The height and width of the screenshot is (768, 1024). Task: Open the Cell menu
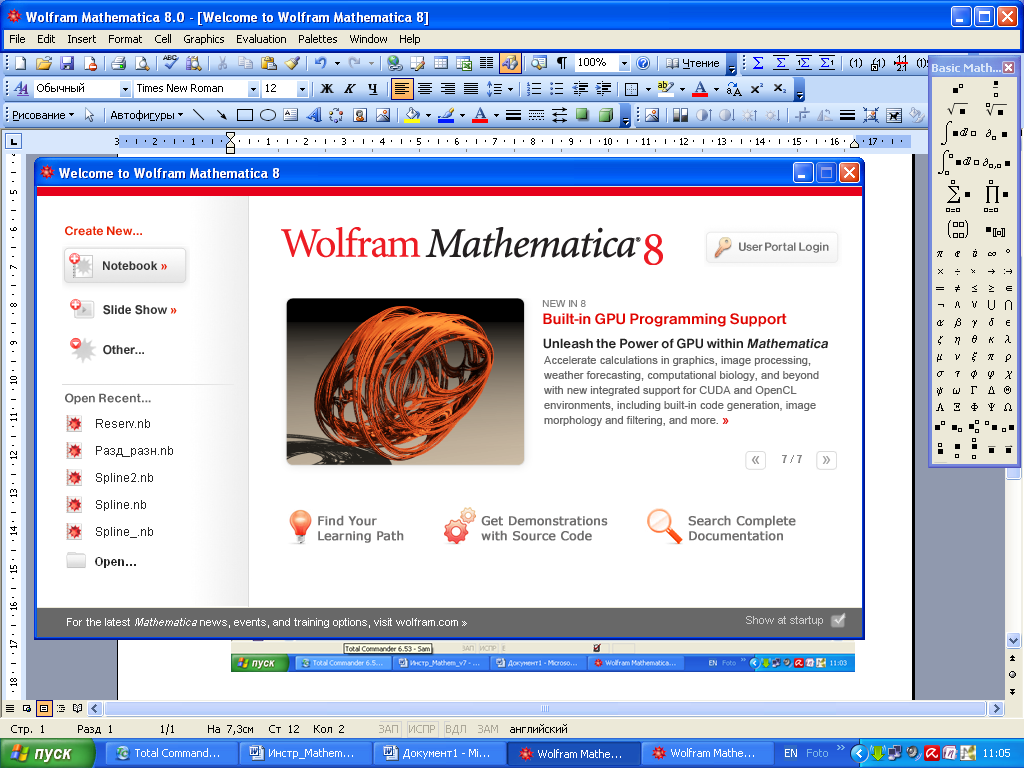point(163,39)
